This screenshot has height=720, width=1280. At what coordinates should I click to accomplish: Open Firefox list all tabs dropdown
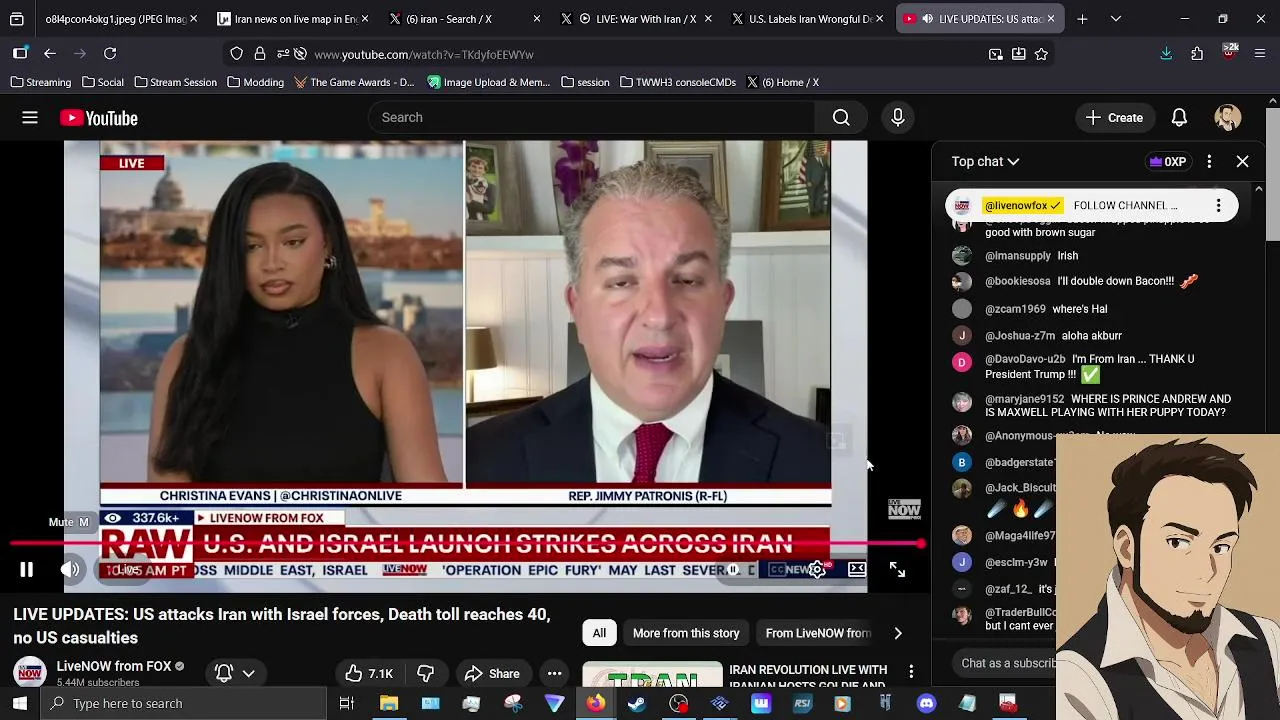tap(1116, 18)
